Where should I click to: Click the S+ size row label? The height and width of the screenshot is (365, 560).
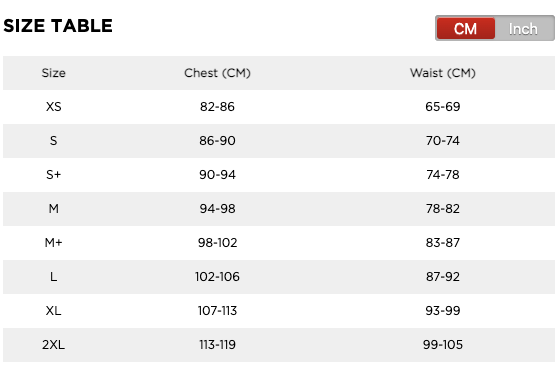pos(54,175)
